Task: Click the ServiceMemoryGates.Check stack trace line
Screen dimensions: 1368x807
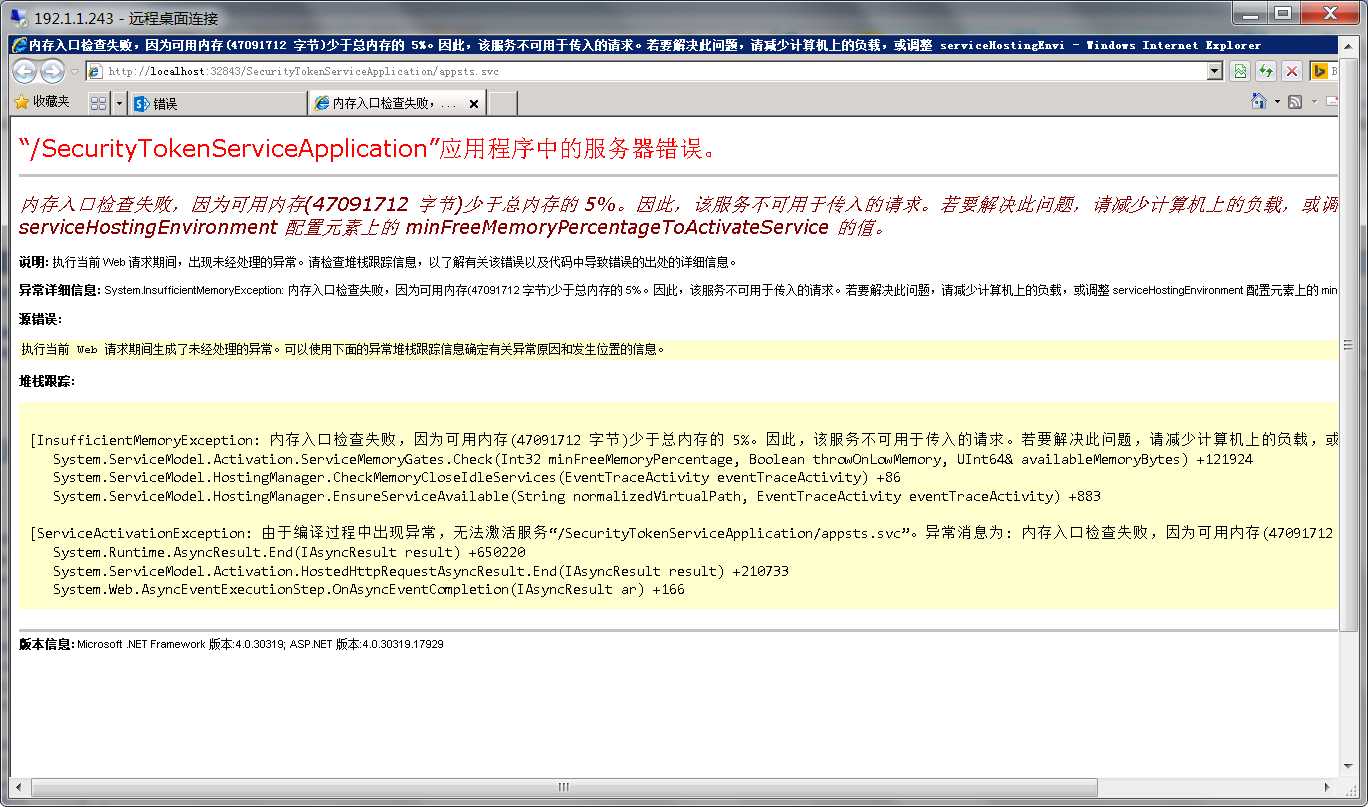Action: 653,459
